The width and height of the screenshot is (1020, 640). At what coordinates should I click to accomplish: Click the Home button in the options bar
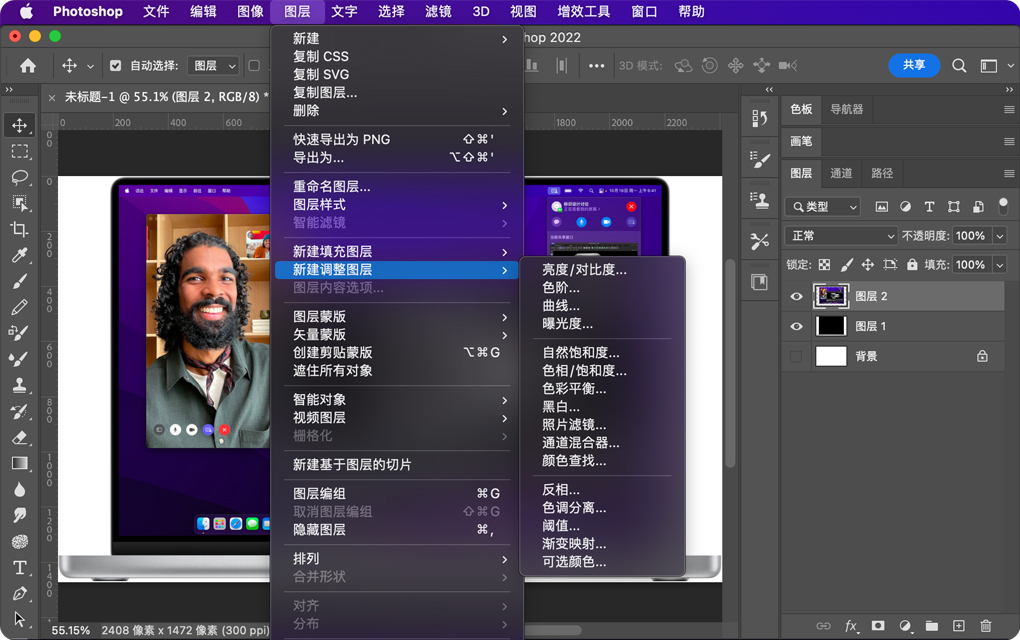click(x=26, y=65)
